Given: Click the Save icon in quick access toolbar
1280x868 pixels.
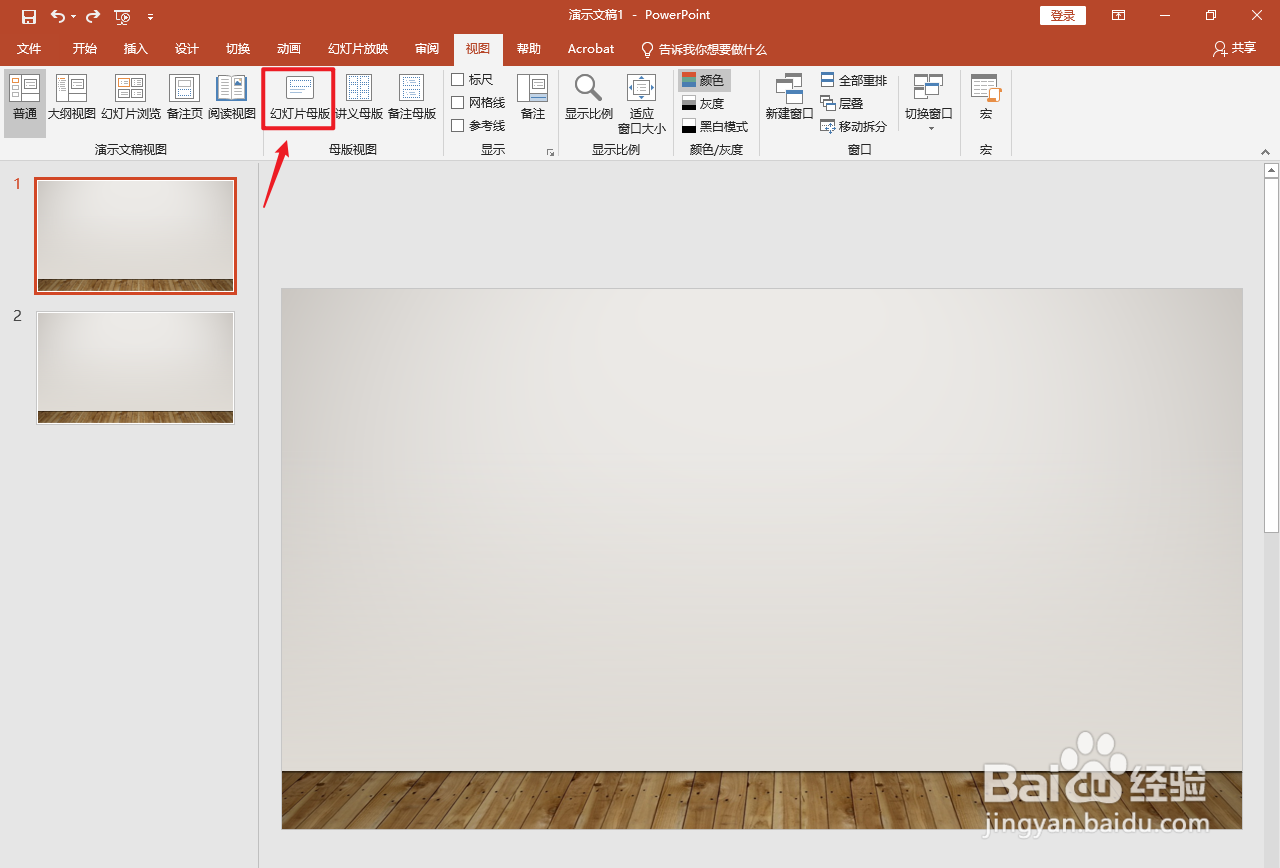Looking at the screenshot, I should pyautogui.click(x=29, y=16).
